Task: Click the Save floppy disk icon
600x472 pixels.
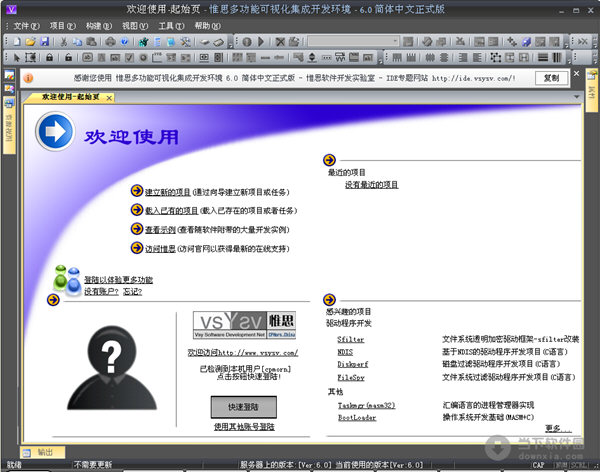Action: pyautogui.click(x=45, y=41)
